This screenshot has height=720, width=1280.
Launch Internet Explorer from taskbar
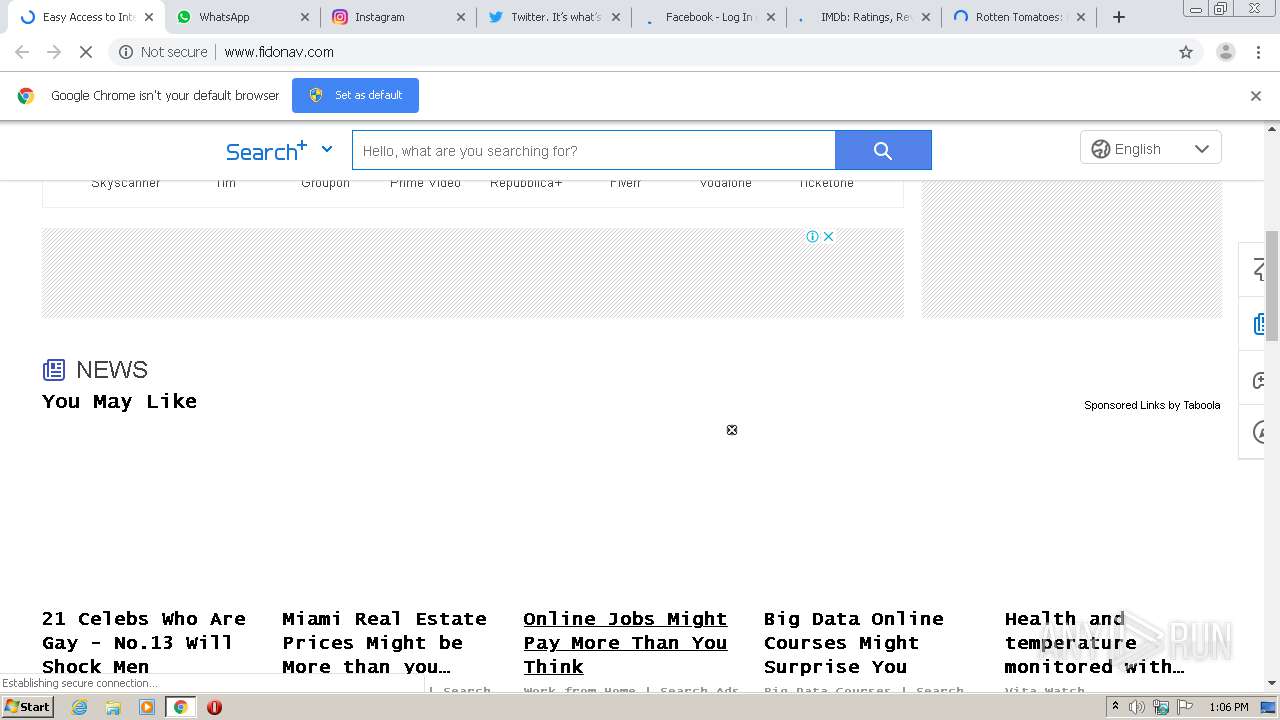(x=79, y=707)
